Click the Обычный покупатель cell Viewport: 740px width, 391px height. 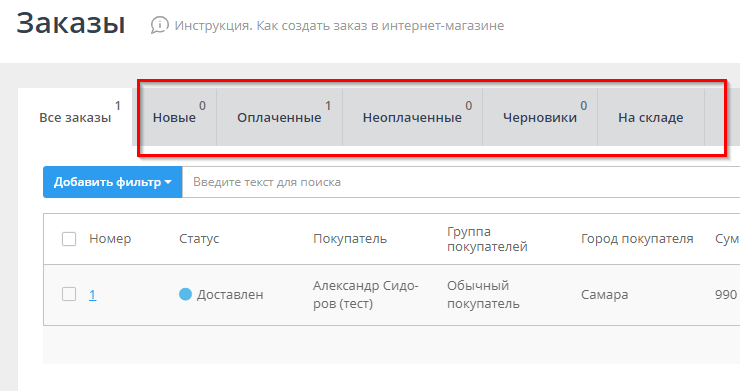click(x=483, y=295)
